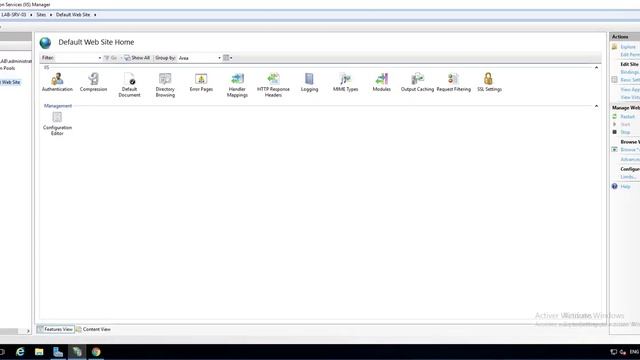Open Server Manager from the taskbar
This screenshot has width=640, height=360.
tap(58, 352)
